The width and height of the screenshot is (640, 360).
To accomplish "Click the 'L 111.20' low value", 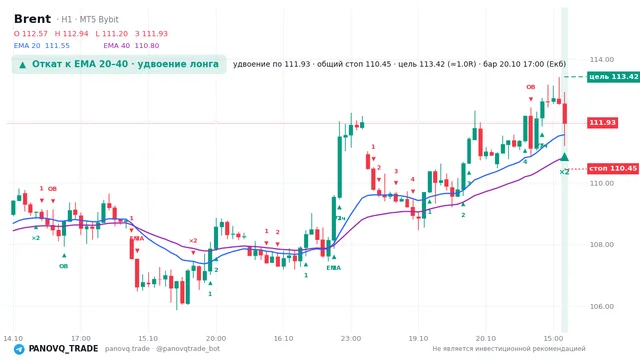I will coord(111,34).
